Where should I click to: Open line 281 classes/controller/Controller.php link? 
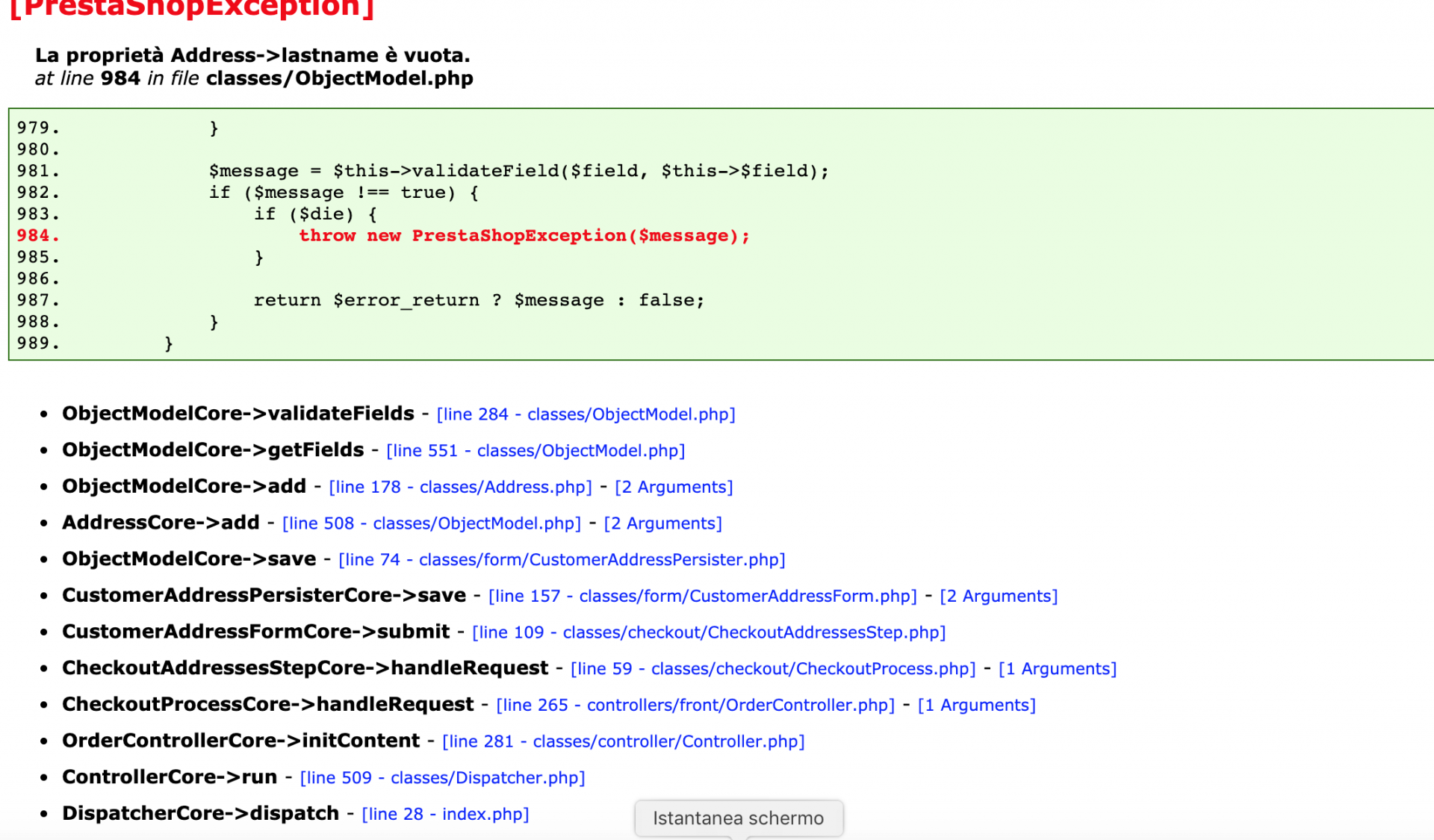tap(623, 741)
